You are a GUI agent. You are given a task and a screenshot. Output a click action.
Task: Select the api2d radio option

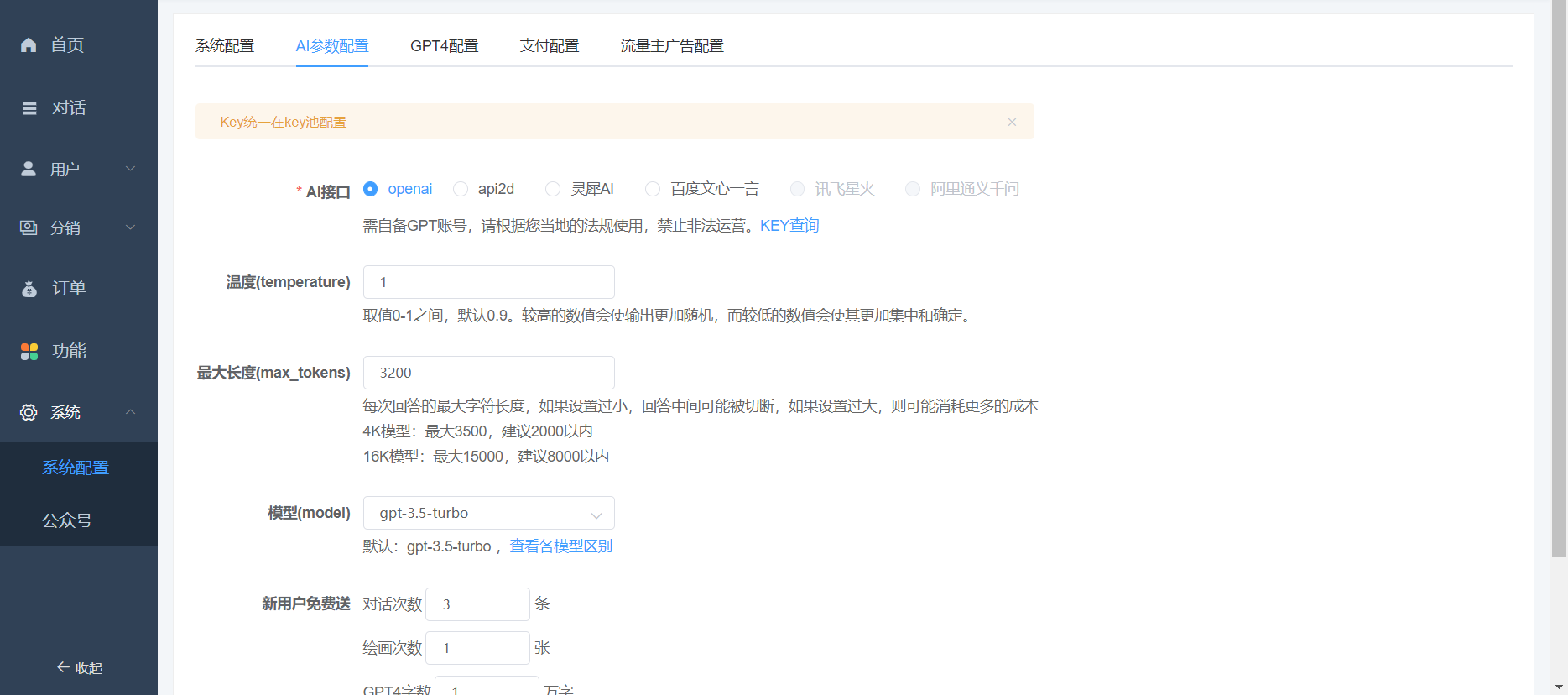[x=461, y=189]
